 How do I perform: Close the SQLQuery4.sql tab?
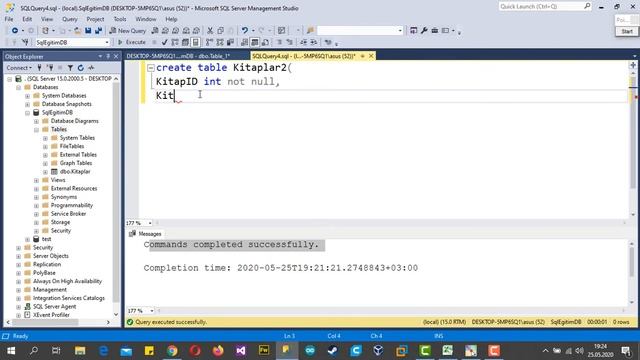pyautogui.click(x=371, y=56)
